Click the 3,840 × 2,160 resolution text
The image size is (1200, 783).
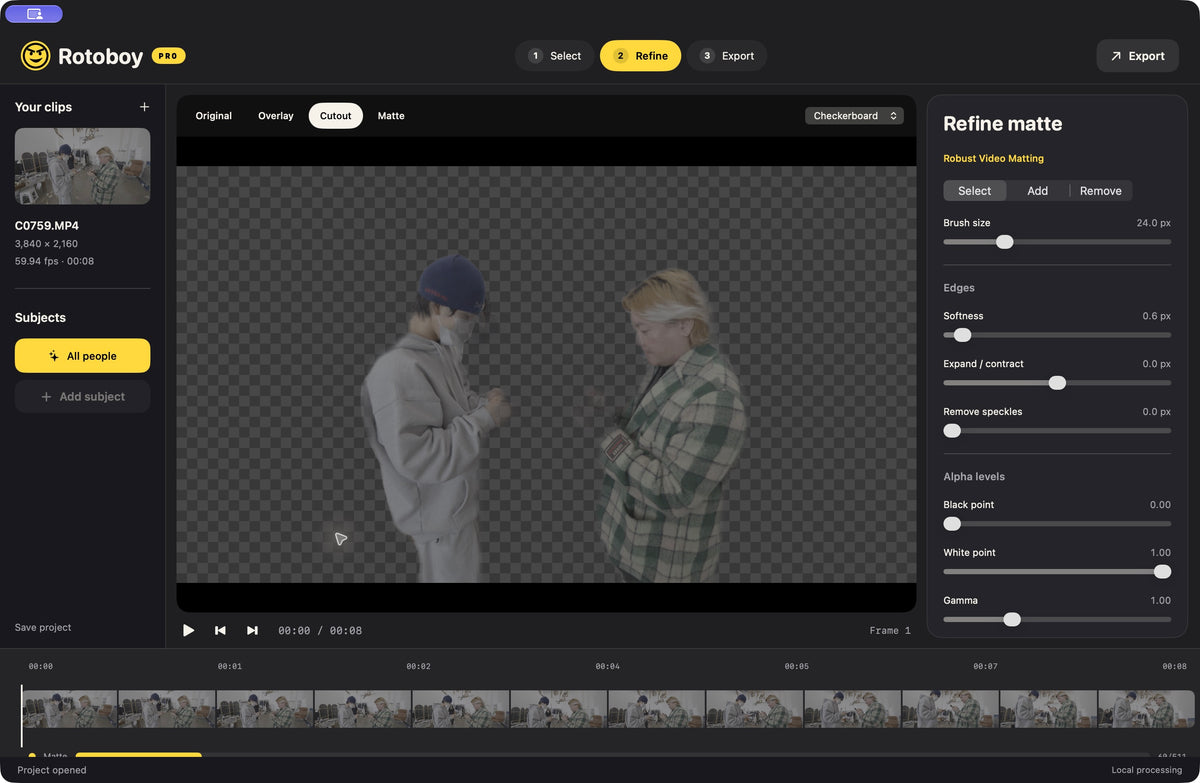46,244
